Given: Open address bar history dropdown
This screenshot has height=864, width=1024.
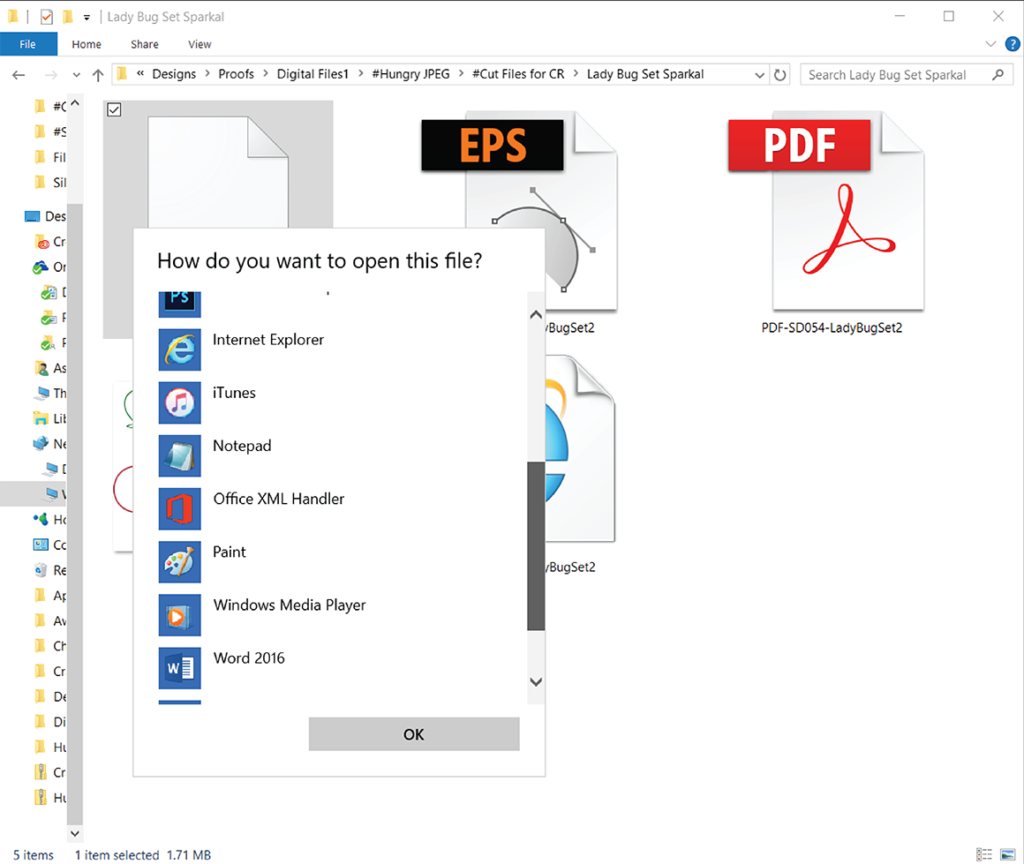Looking at the screenshot, I should (x=760, y=75).
